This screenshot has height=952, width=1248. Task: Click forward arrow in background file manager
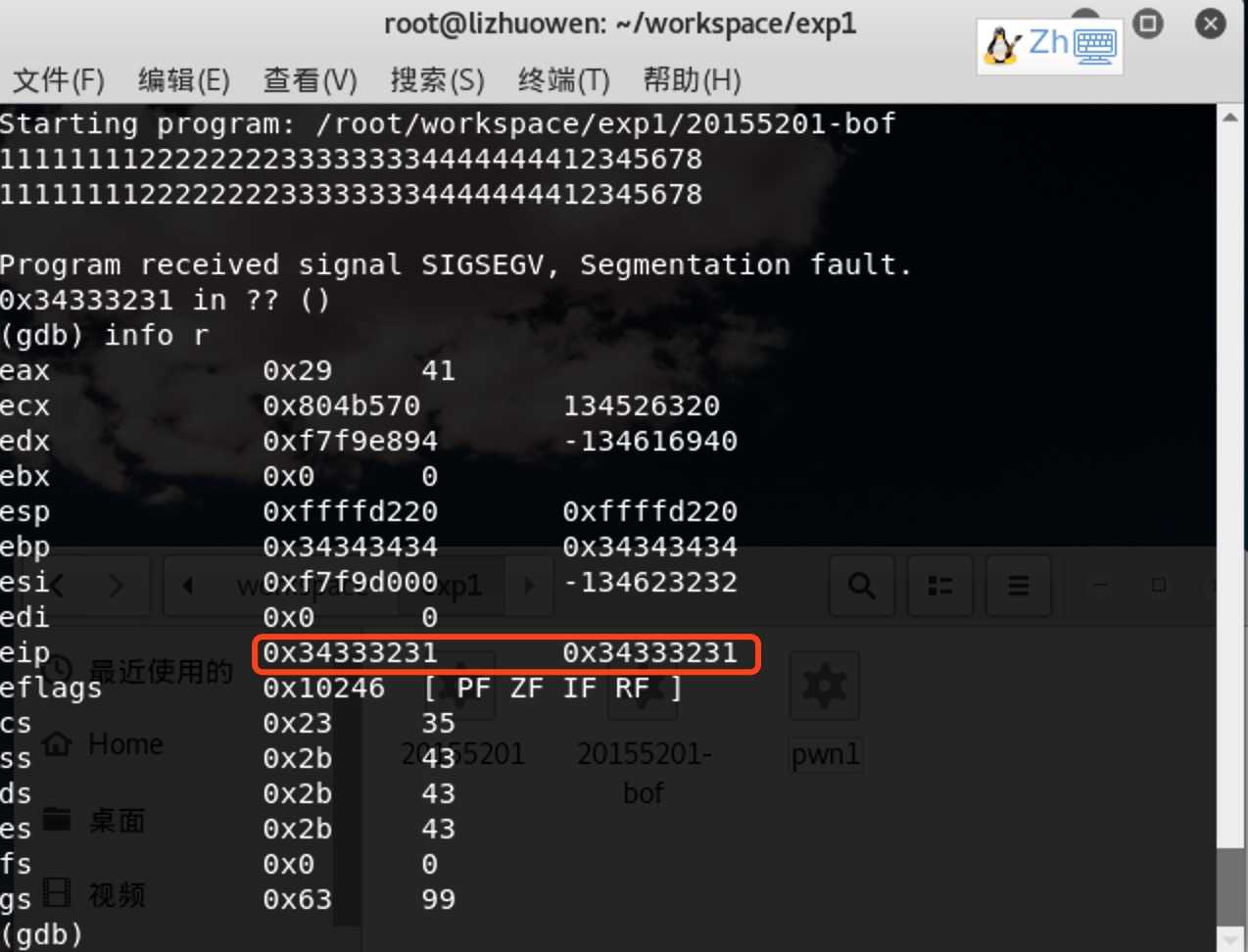tap(116, 586)
